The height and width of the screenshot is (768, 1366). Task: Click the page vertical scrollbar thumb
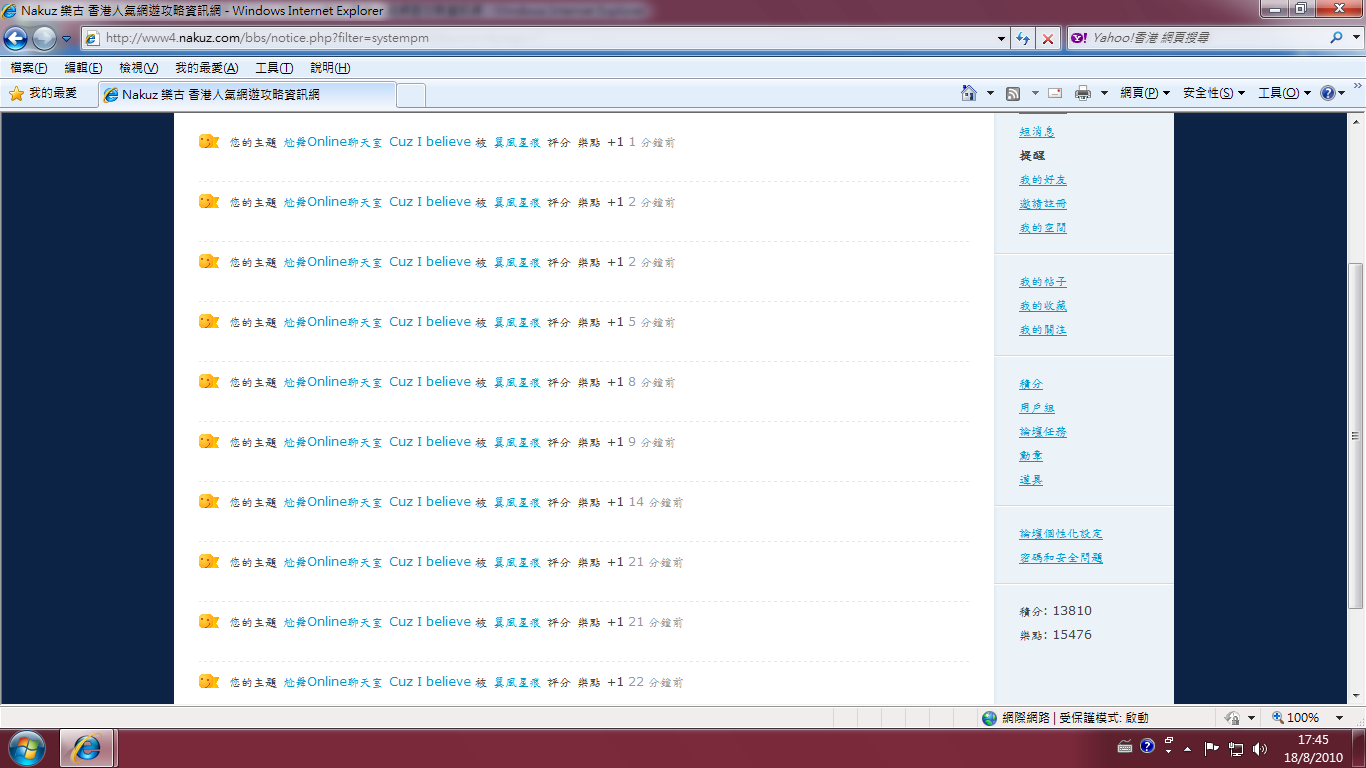click(1356, 435)
